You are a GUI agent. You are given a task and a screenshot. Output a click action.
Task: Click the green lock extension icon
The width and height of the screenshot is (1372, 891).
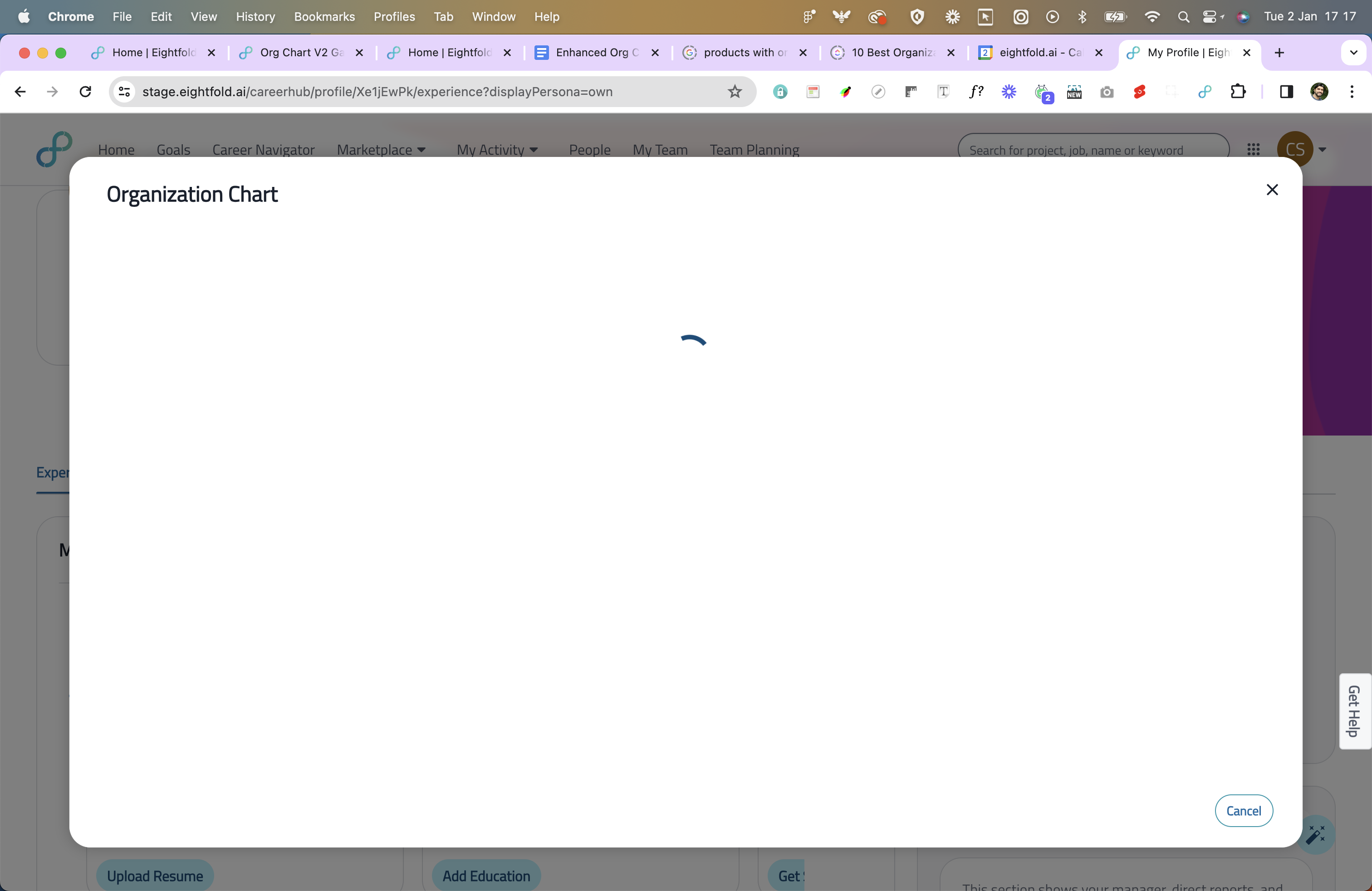[x=780, y=92]
